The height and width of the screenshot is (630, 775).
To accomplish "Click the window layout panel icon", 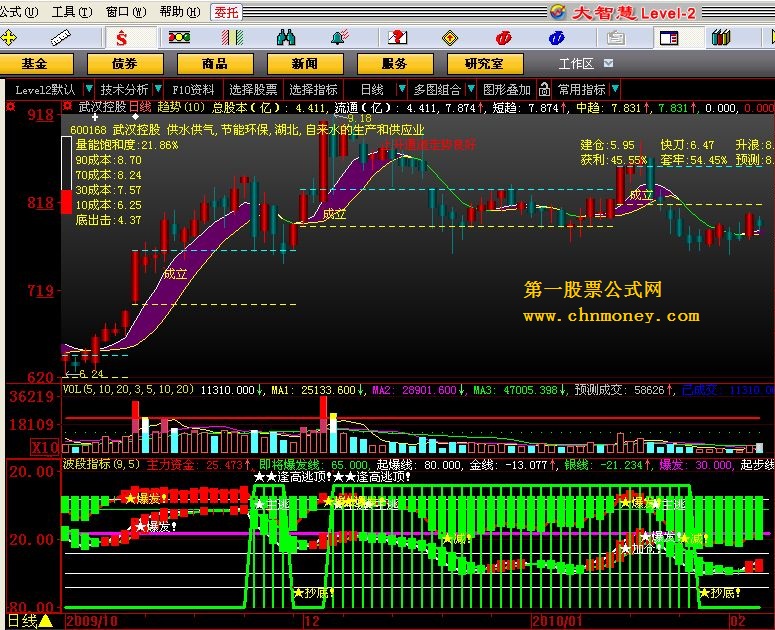I will 669,38.
